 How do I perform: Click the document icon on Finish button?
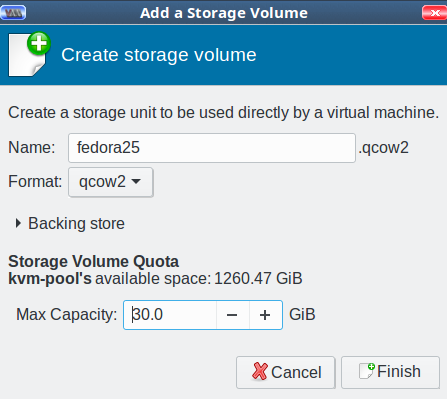pos(367,371)
